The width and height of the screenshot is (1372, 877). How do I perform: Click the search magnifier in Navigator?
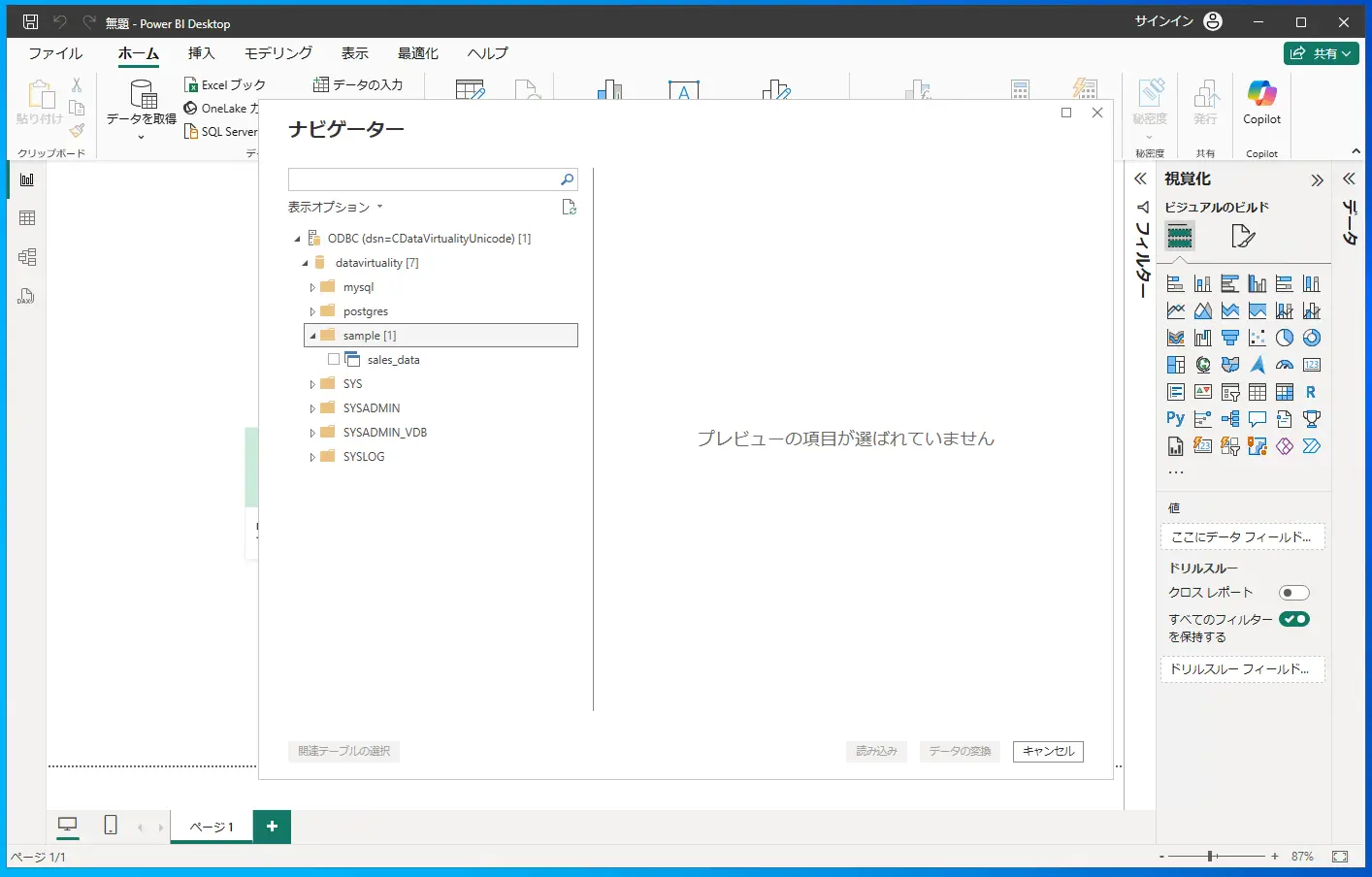(567, 179)
